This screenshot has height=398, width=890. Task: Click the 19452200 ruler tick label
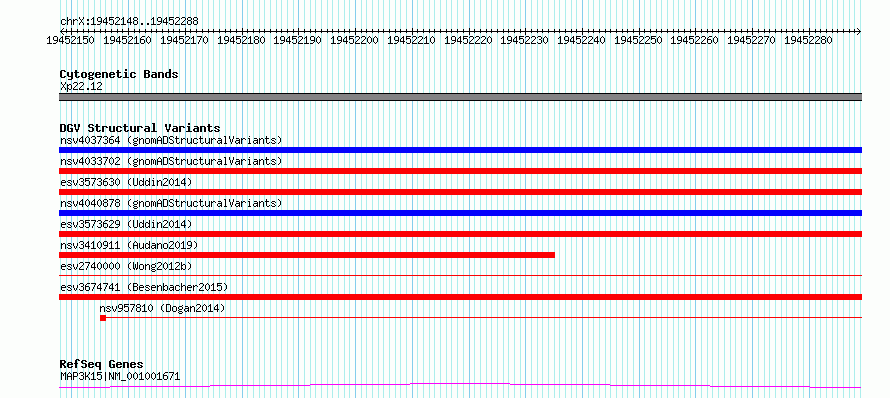pos(354,40)
